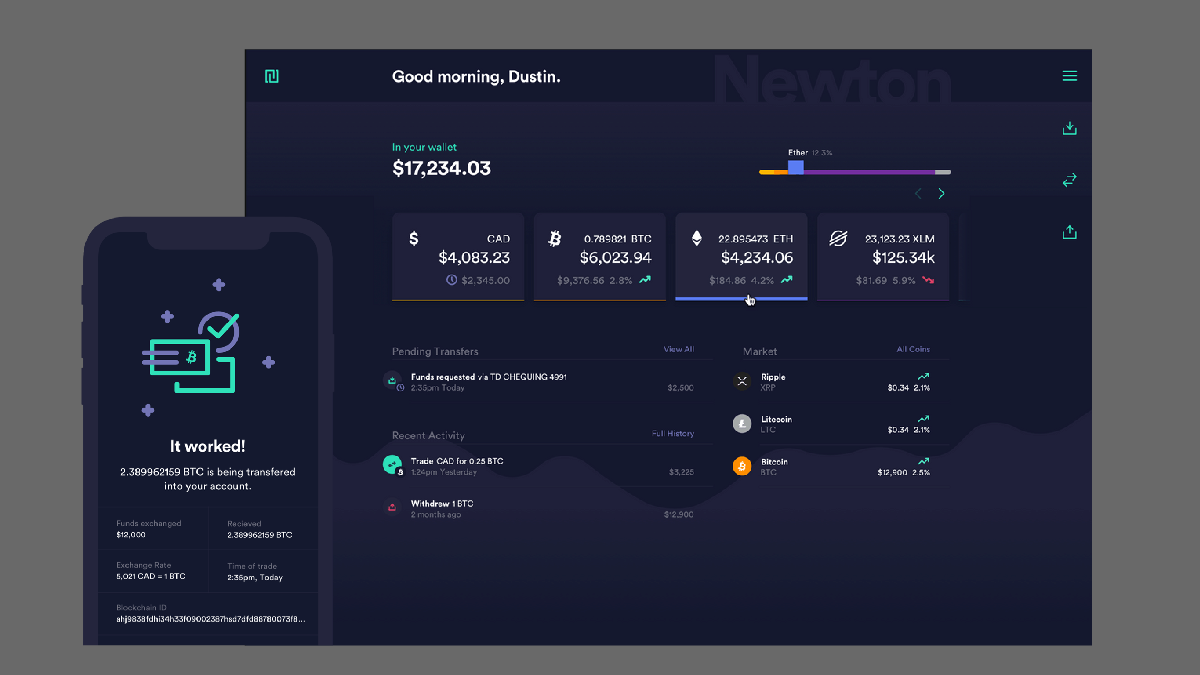Click the $3,225 trade amount
1200x675 pixels.
[x=680, y=472]
